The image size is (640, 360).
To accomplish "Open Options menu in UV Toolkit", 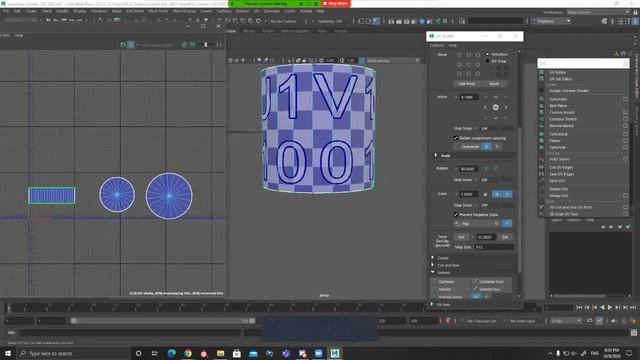I will (437, 45).
